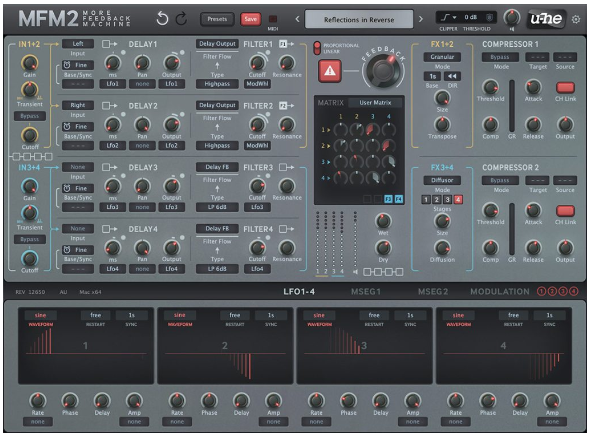Click the 0 dB clipper threshold value
The width and height of the screenshot is (590, 436).
470,17
